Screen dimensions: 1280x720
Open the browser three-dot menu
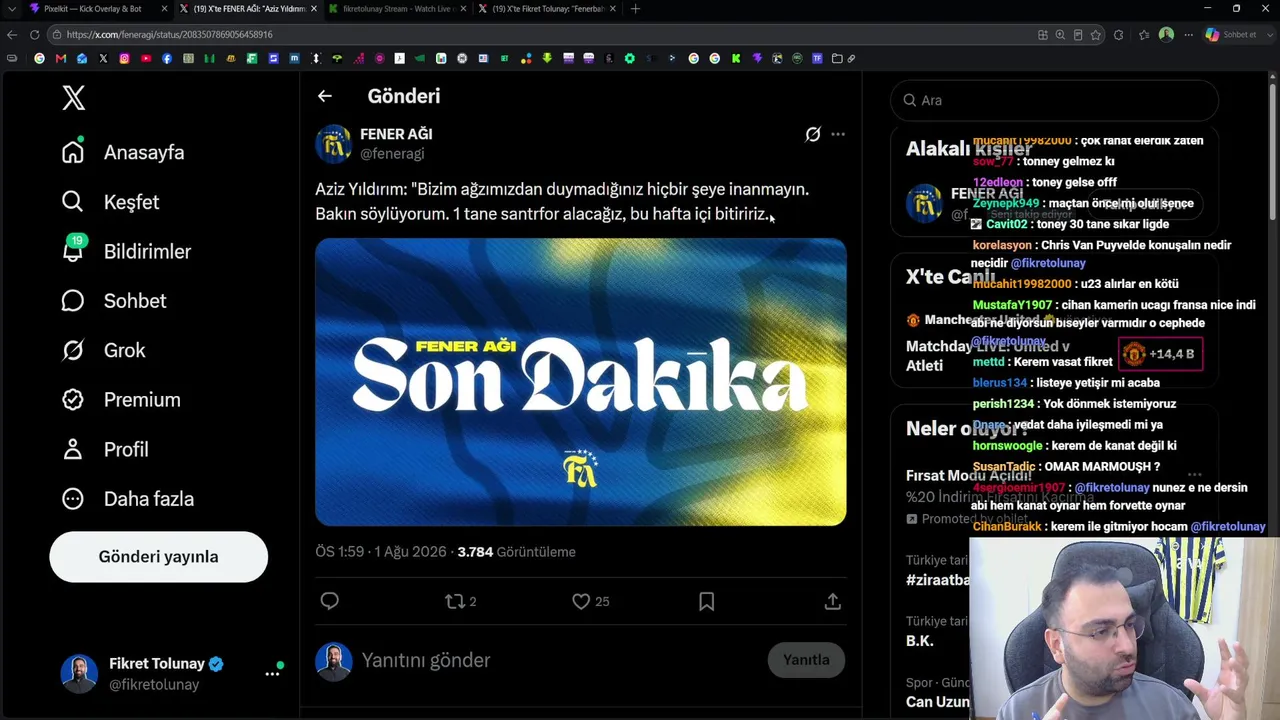pyautogui.click(x=1189, y=34)
